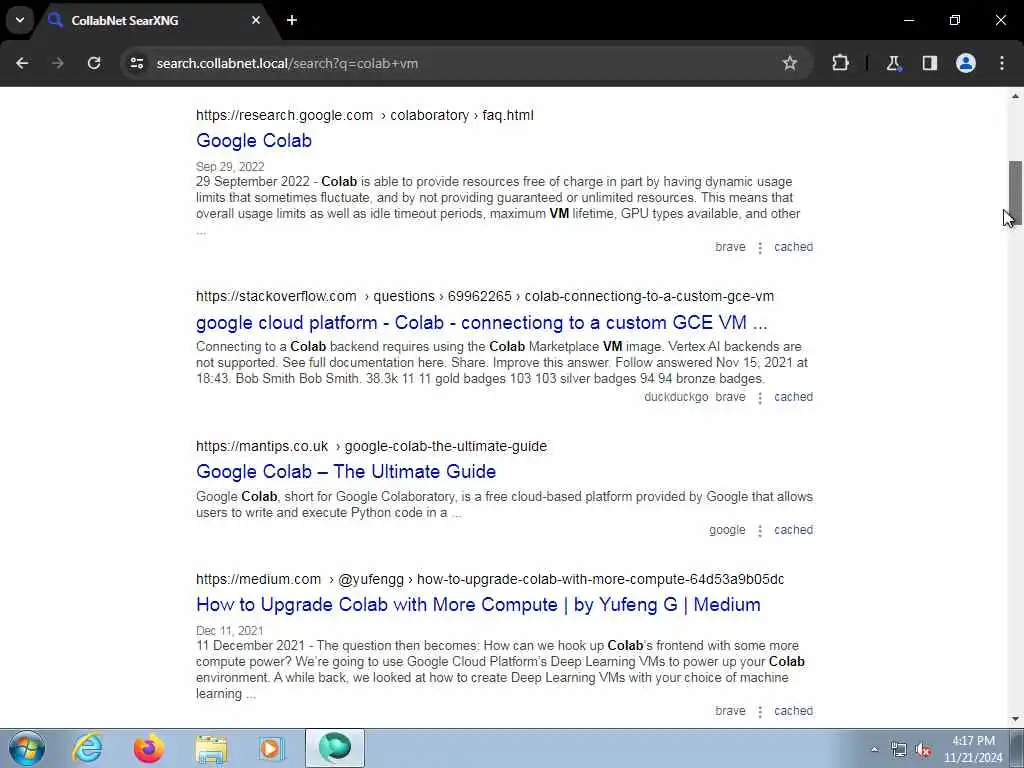Click the network tray icon

[x=899, y=750]
